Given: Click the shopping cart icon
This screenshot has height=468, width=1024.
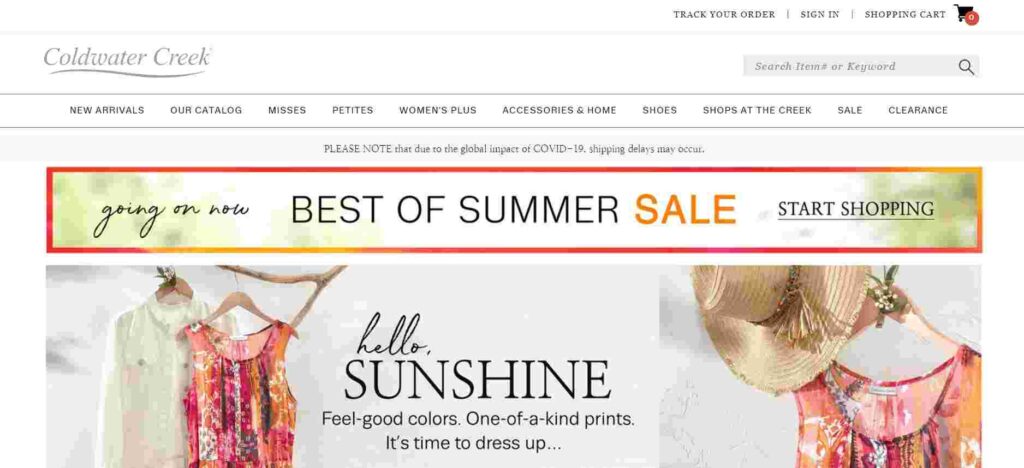Looking at the screenshot, I should (963, 12).
